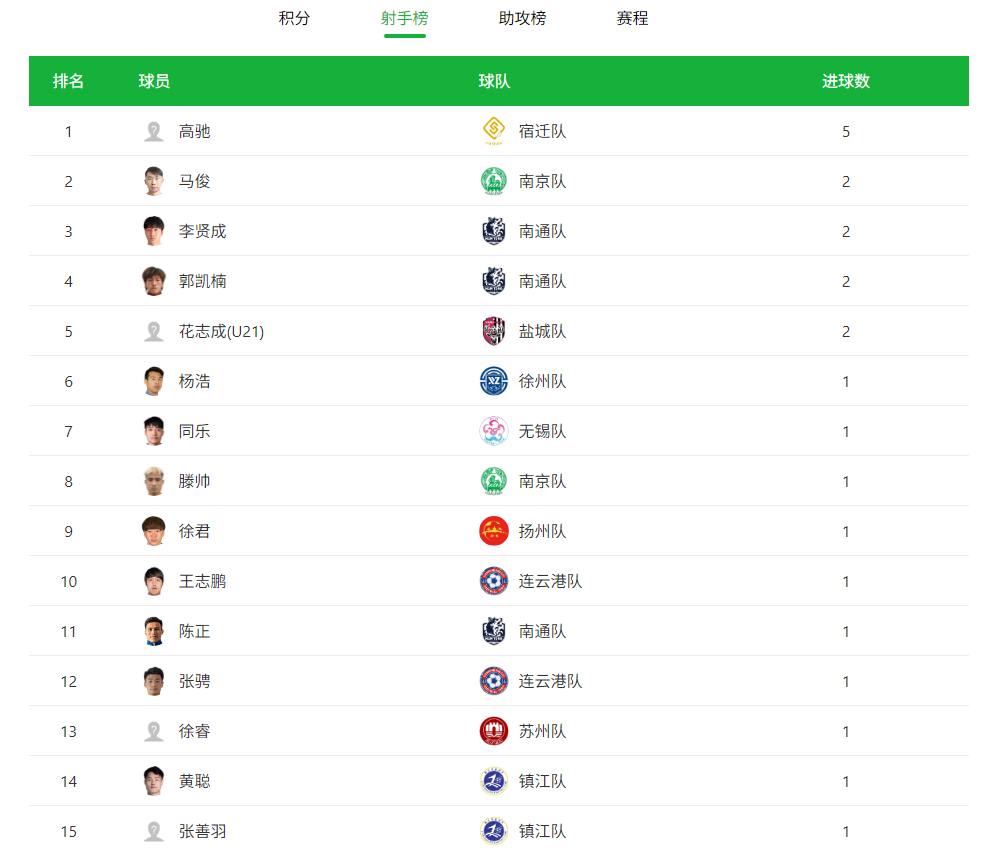Screen dimensions: 996x851
Task: Open player 高驰's name link
Action: pyautogui.click(x=194, y=131)
